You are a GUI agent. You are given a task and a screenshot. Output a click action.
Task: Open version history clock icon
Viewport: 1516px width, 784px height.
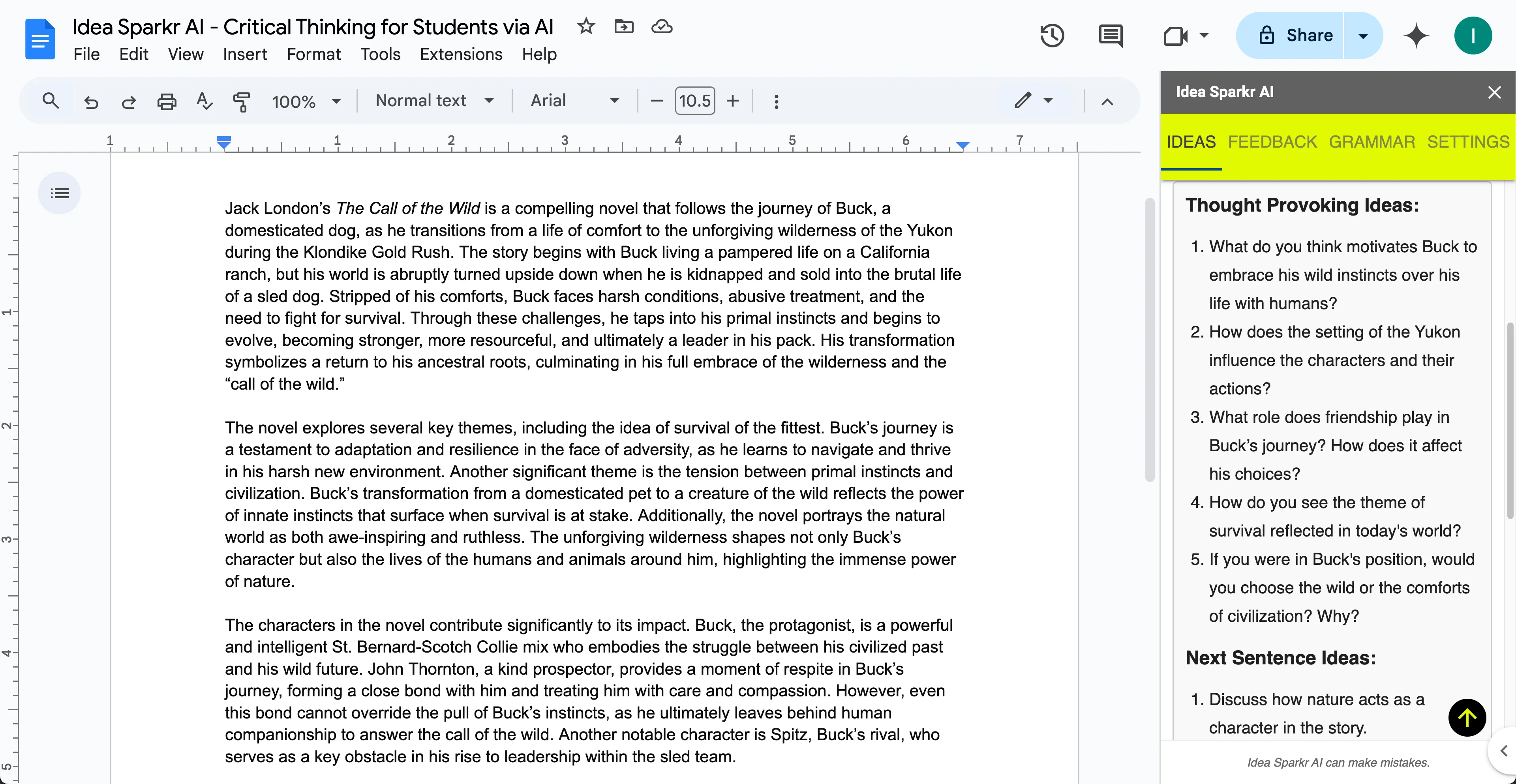[1052, 36]
